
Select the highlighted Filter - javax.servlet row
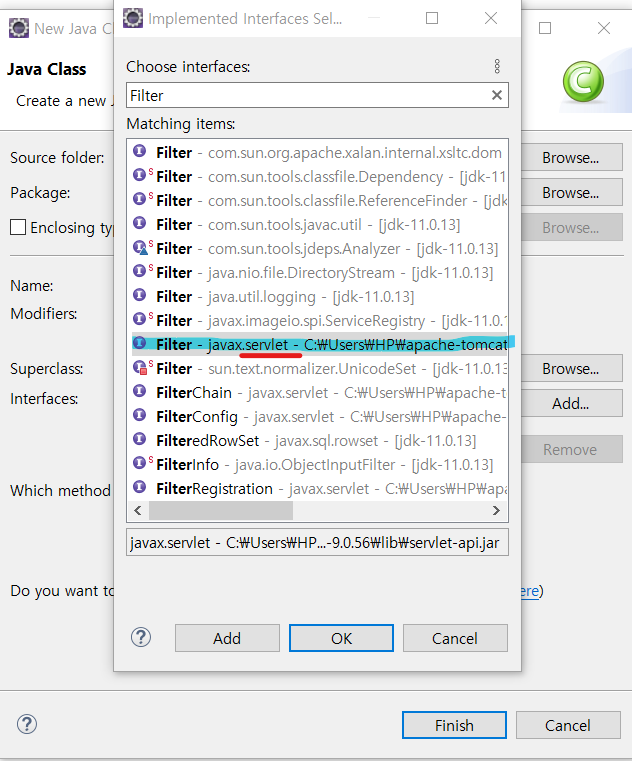click(x=317, y=344)
